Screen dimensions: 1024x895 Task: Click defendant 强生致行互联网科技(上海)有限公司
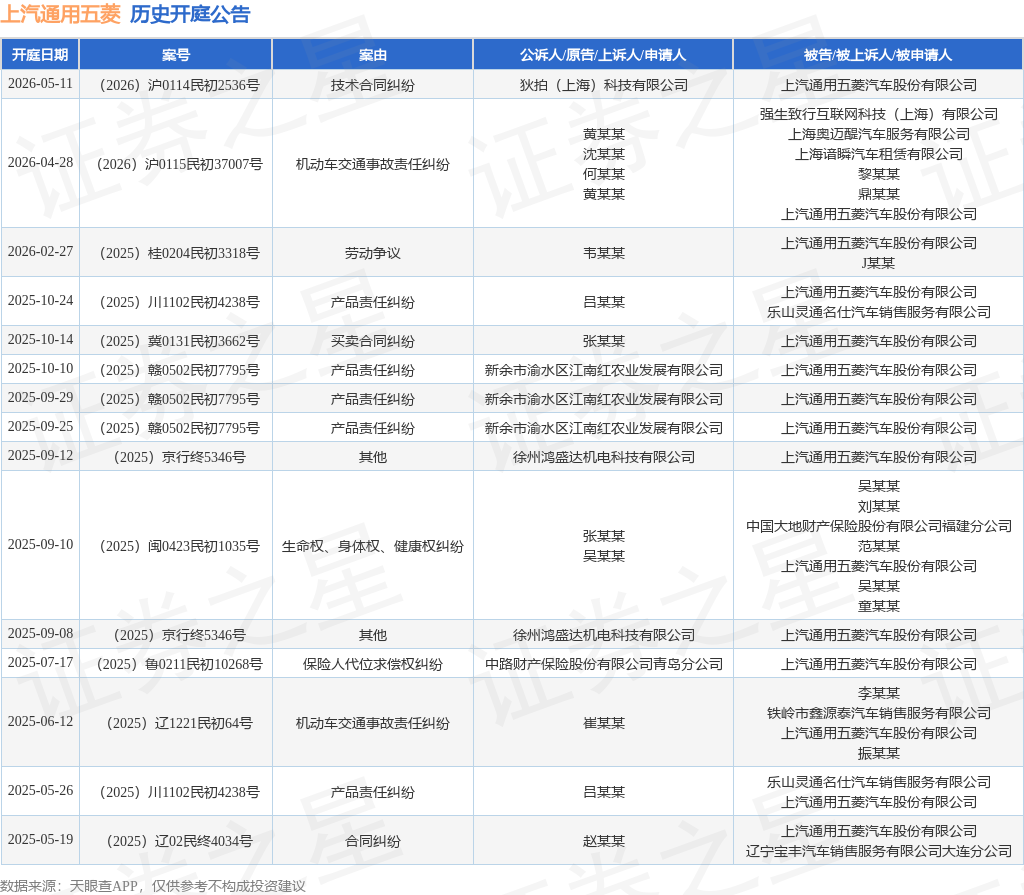pyautogui.click(x=878, y=114)
